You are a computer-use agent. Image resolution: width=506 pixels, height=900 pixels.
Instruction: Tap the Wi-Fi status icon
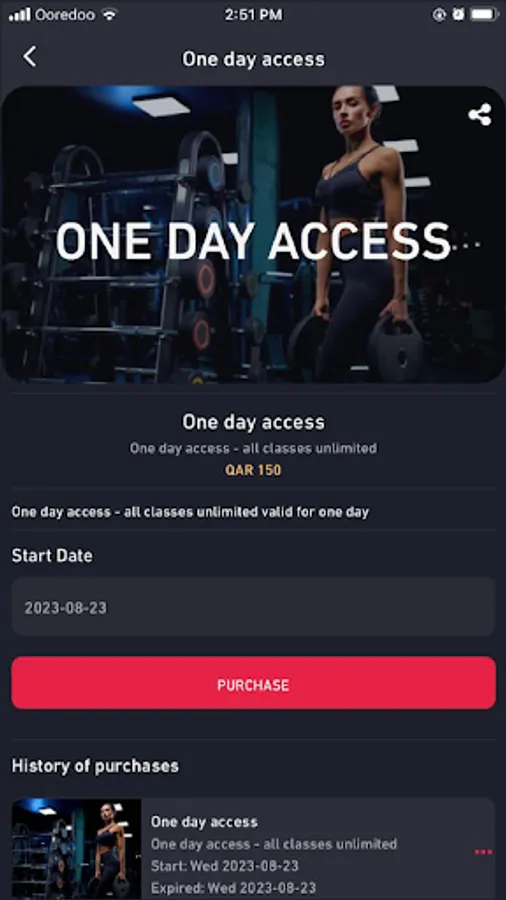109,15
